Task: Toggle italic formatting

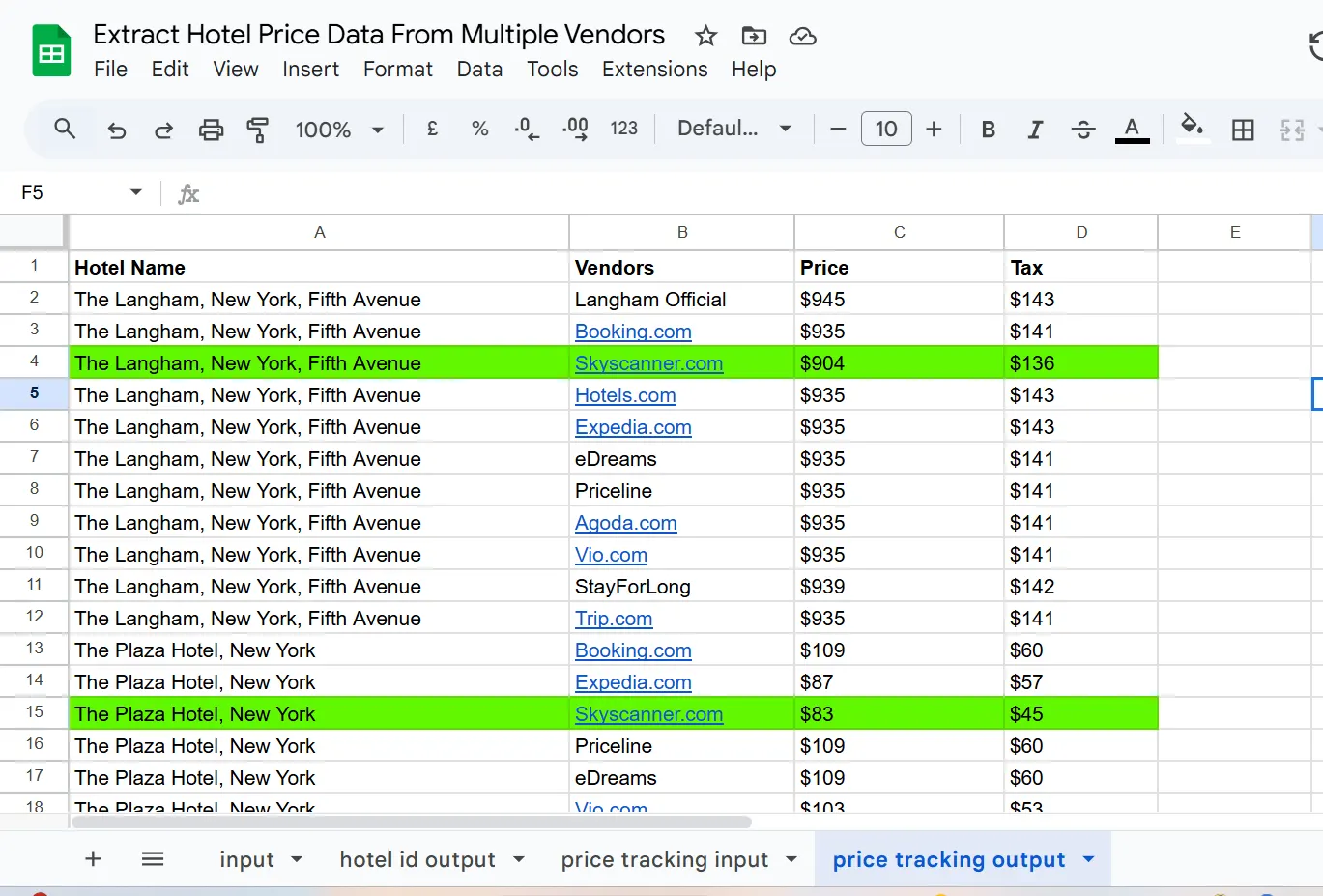Action: pyautogui.click(x=1035, y=130)
